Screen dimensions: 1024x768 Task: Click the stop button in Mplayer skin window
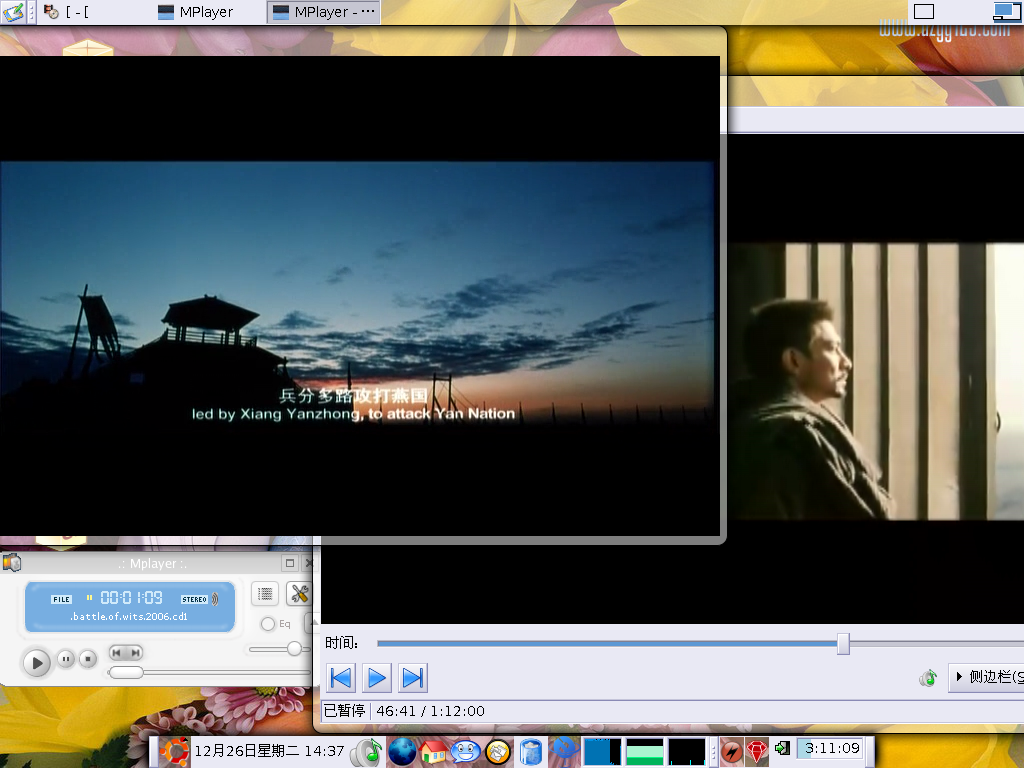click(x=88, y=659)
